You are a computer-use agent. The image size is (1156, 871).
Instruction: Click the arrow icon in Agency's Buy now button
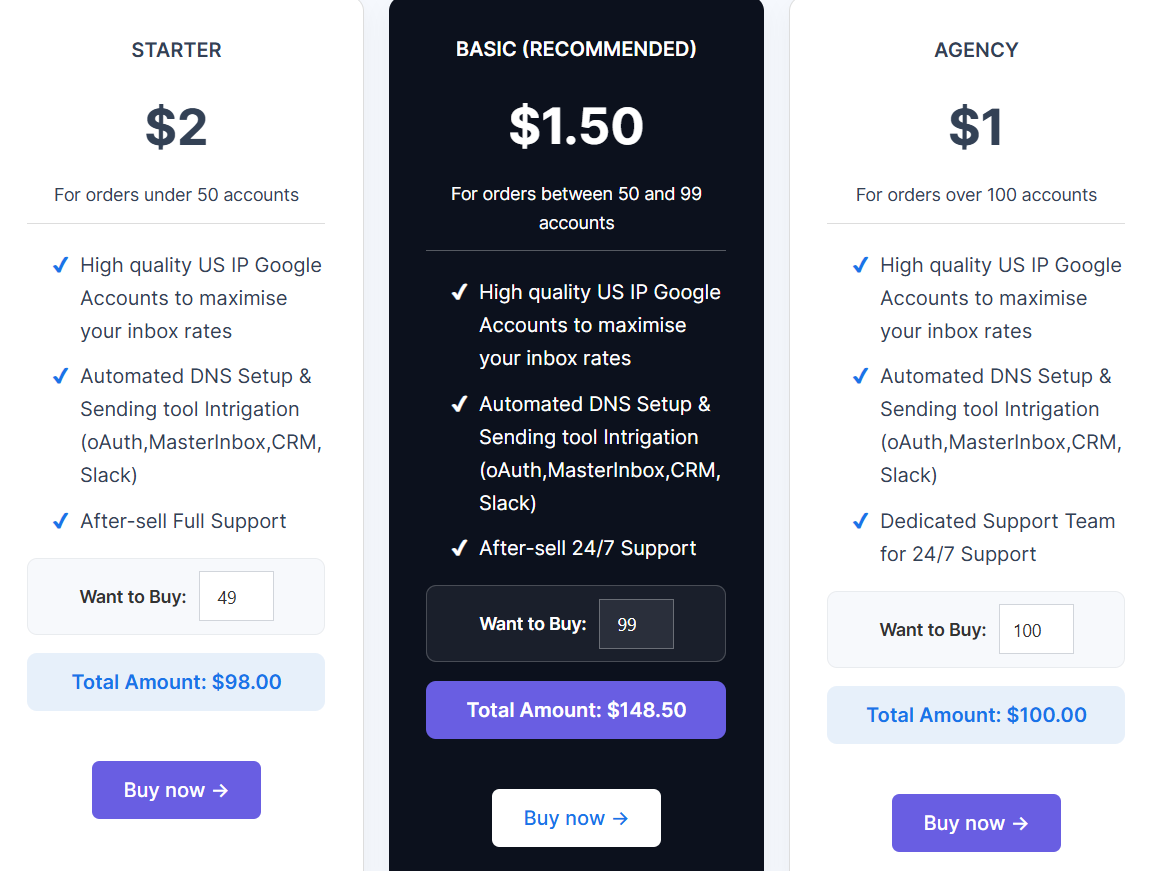[x=1020, y=822]
